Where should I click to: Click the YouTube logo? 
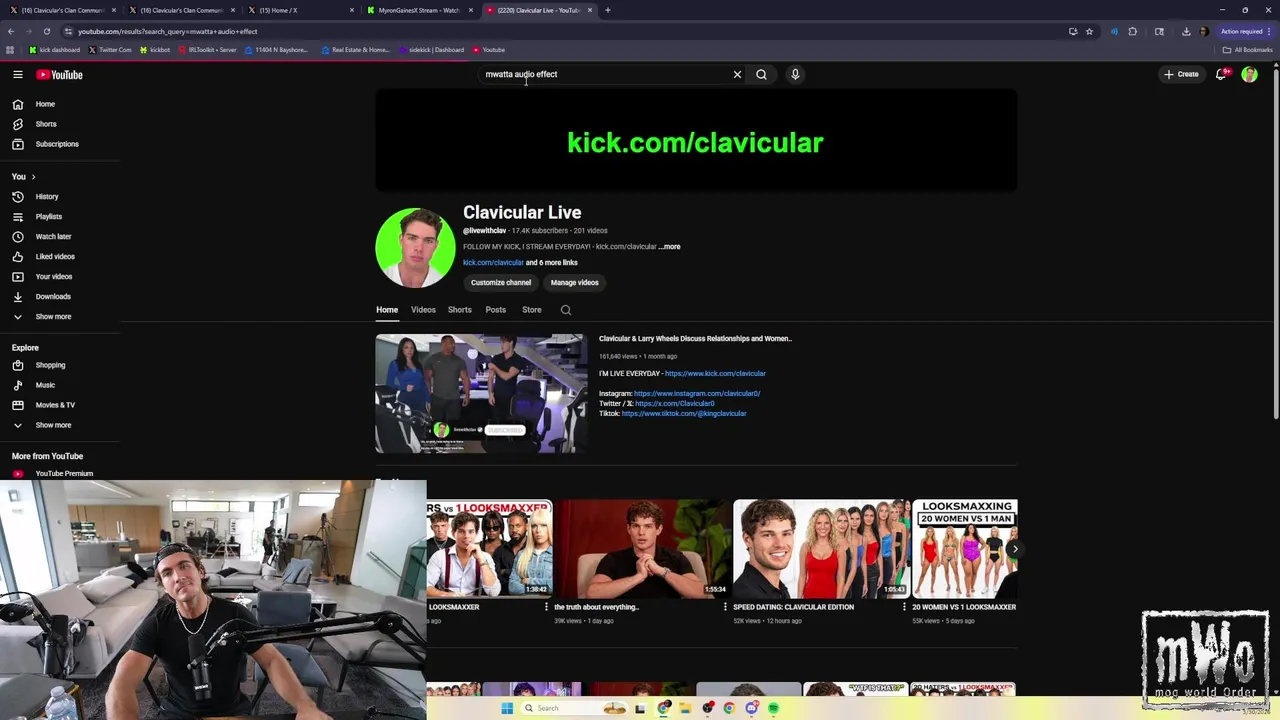[x=59, y=74]
